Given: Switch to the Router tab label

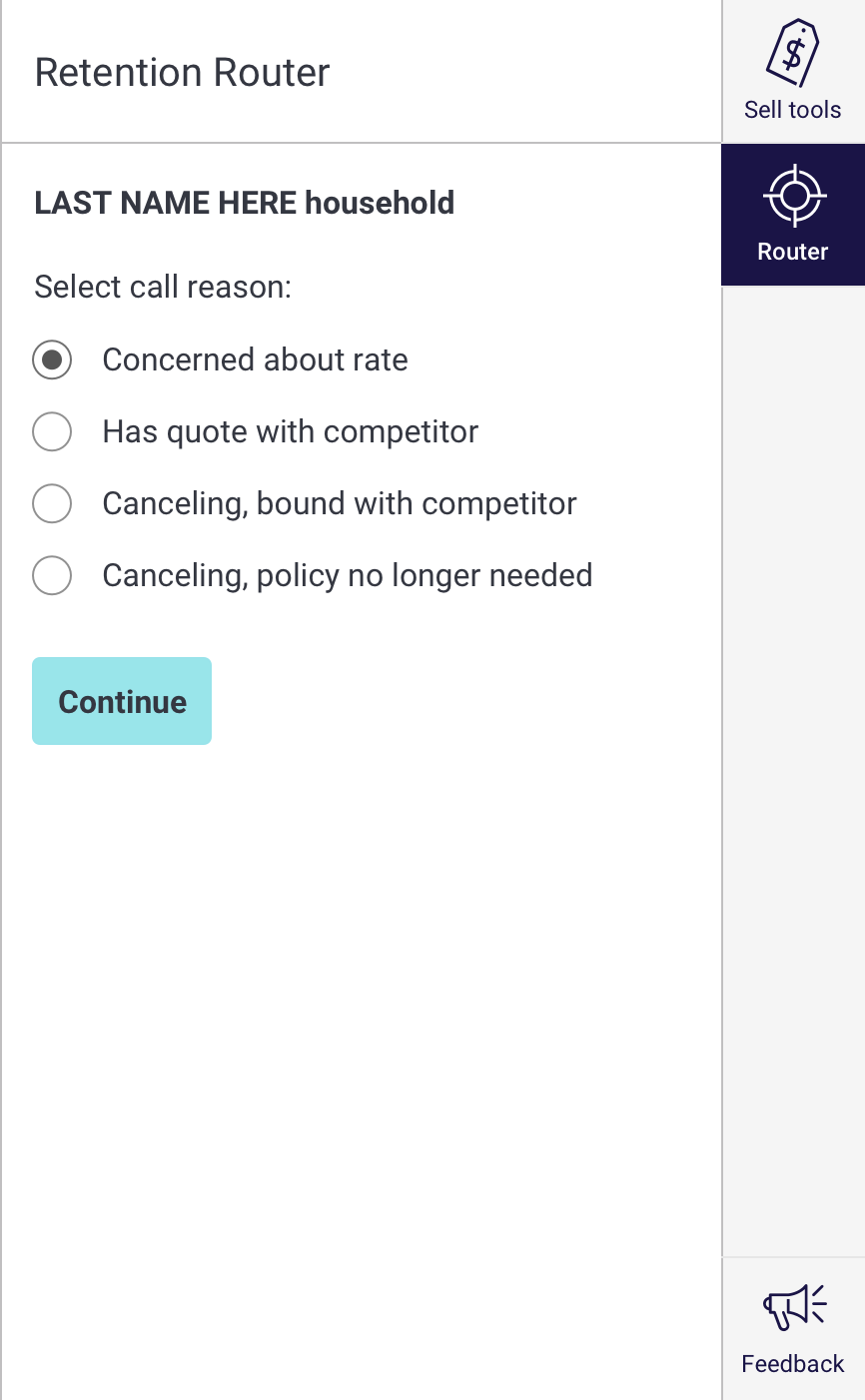Looking at the screenshot, I should [792, 252].
